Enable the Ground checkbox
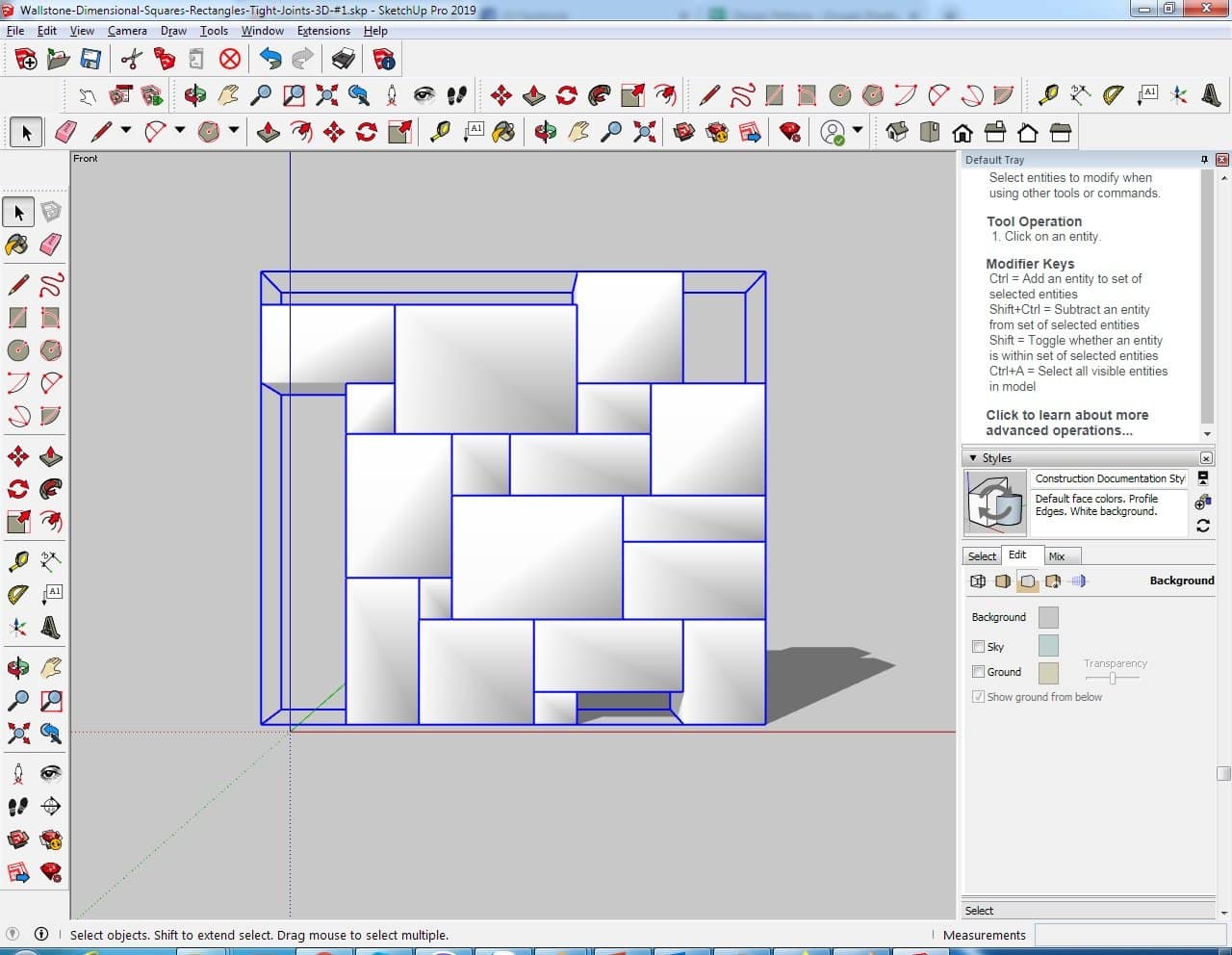Image resolution: width=1232 pixels, height=955 pixels. coord(978,672)
